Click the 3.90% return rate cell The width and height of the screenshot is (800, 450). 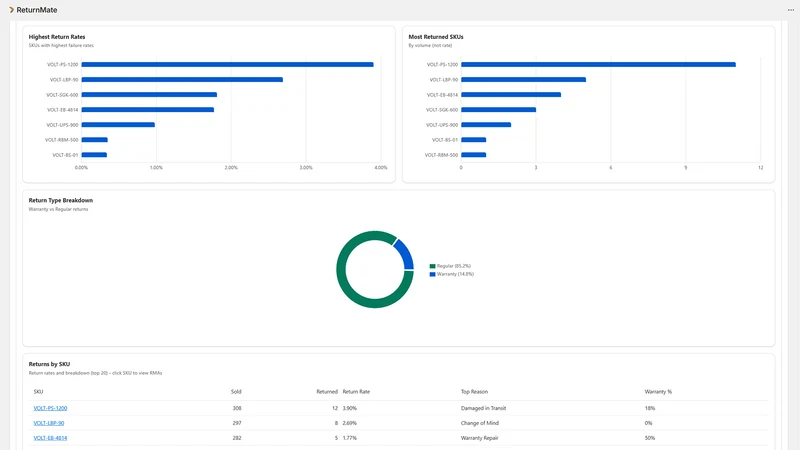[349, 408]
